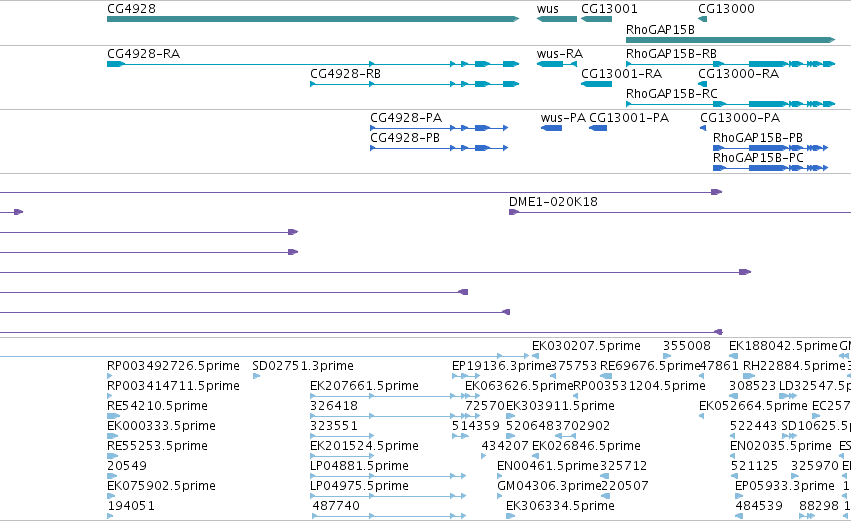The image size is (851, 521).
Task: Open EST LP04881.5prime
Action: coord(359,467)
